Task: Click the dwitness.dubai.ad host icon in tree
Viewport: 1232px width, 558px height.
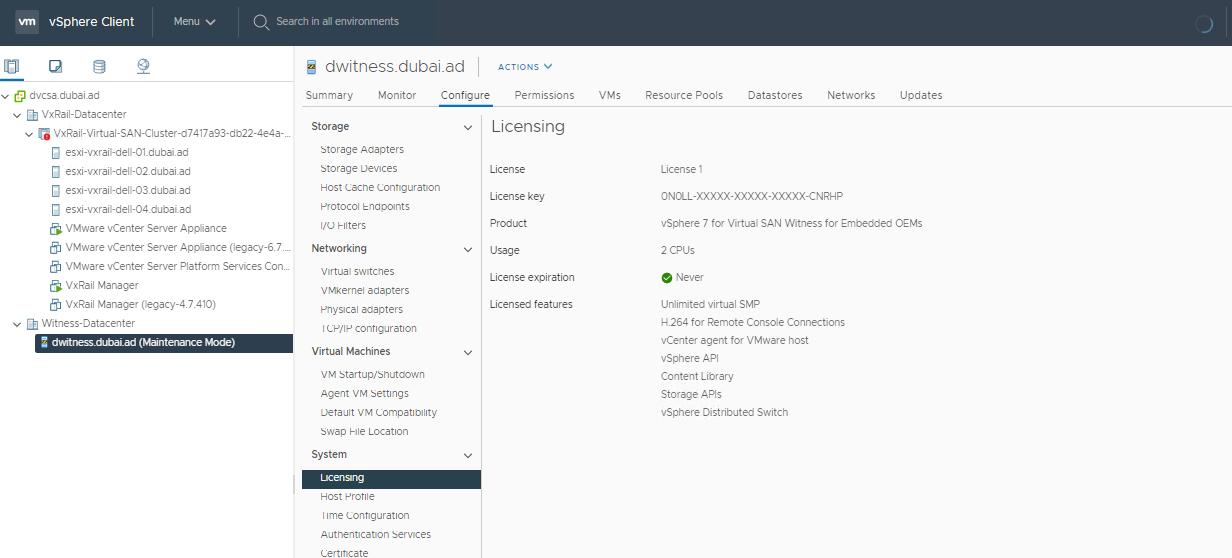Action: pyautogui.click(x=44, y=343)
